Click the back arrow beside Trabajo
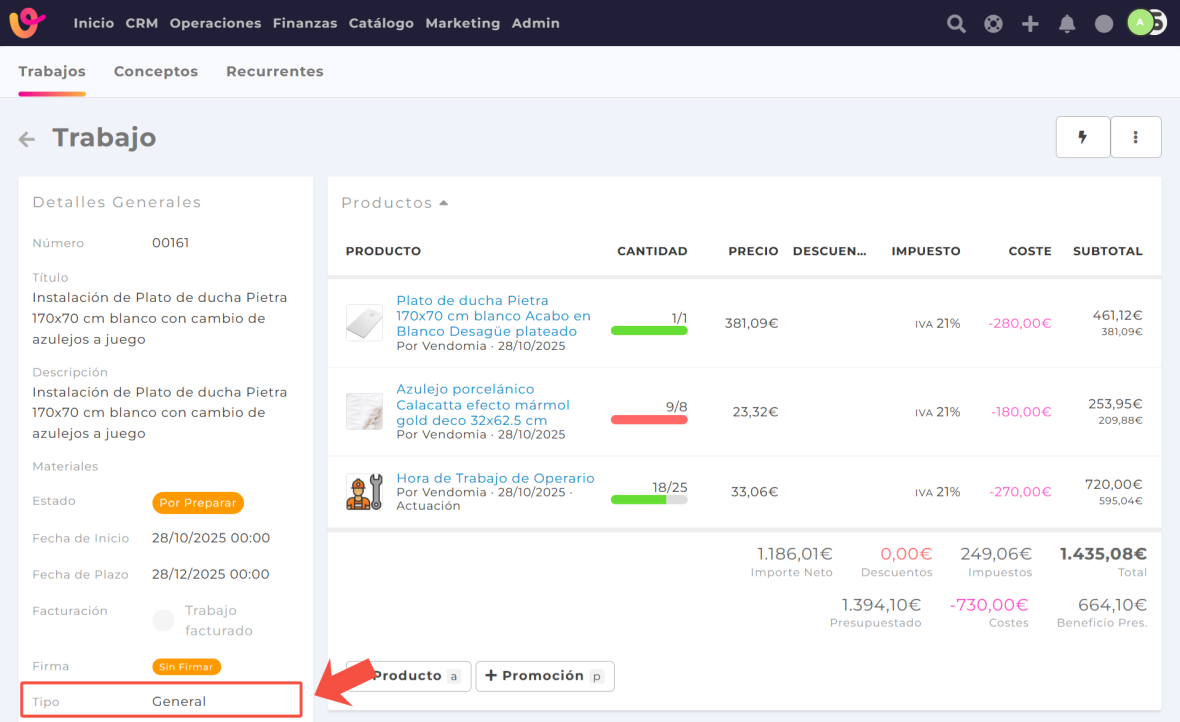The height and width of the screenshot is (722, 1180). pyautogui.click(x=27, y=139)
